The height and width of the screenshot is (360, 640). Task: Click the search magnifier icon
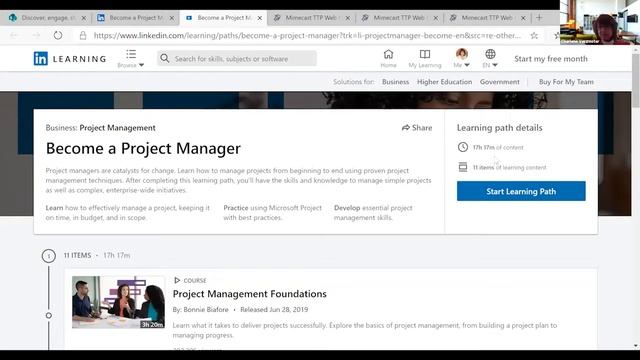point(164,58)
